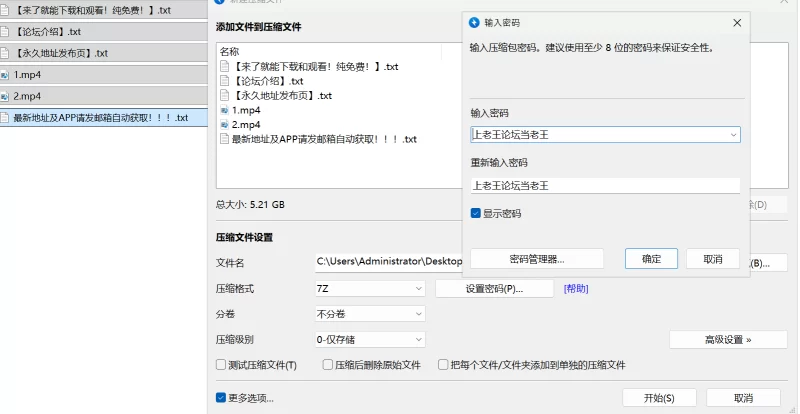
Task: Click the 2.mp4 icon in left panel
Action: point(6,96)
